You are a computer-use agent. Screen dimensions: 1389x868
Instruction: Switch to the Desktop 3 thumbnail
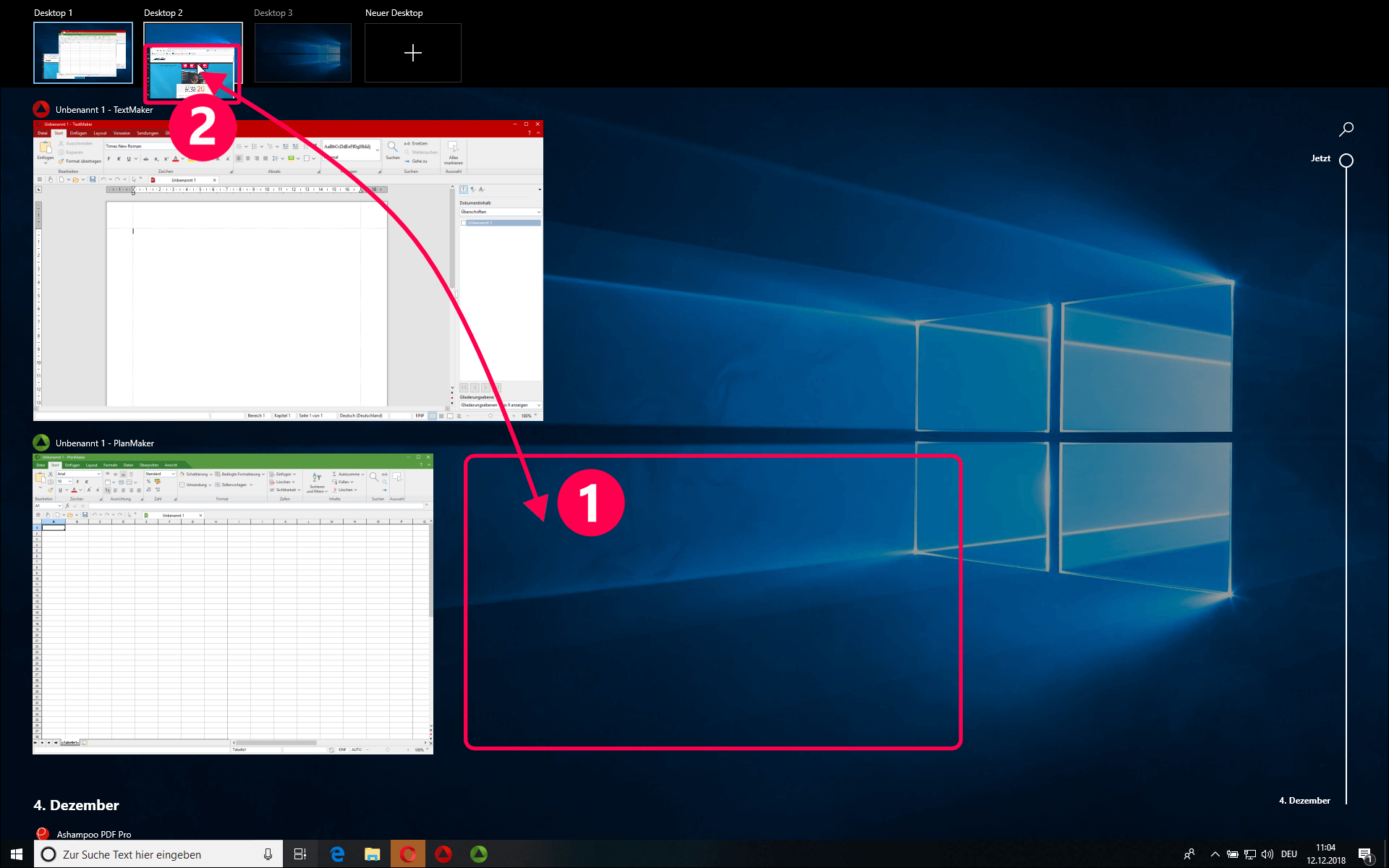[303, 53]
